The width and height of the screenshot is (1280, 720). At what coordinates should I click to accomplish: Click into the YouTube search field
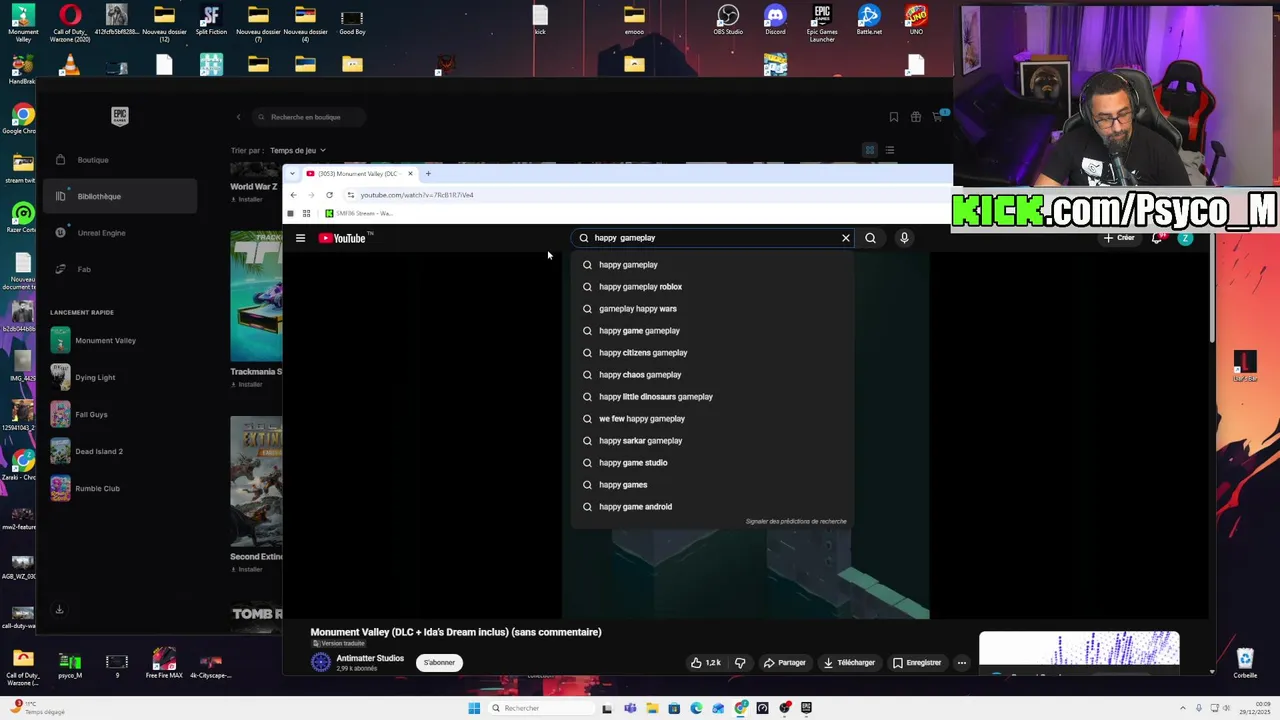[712, 238]
